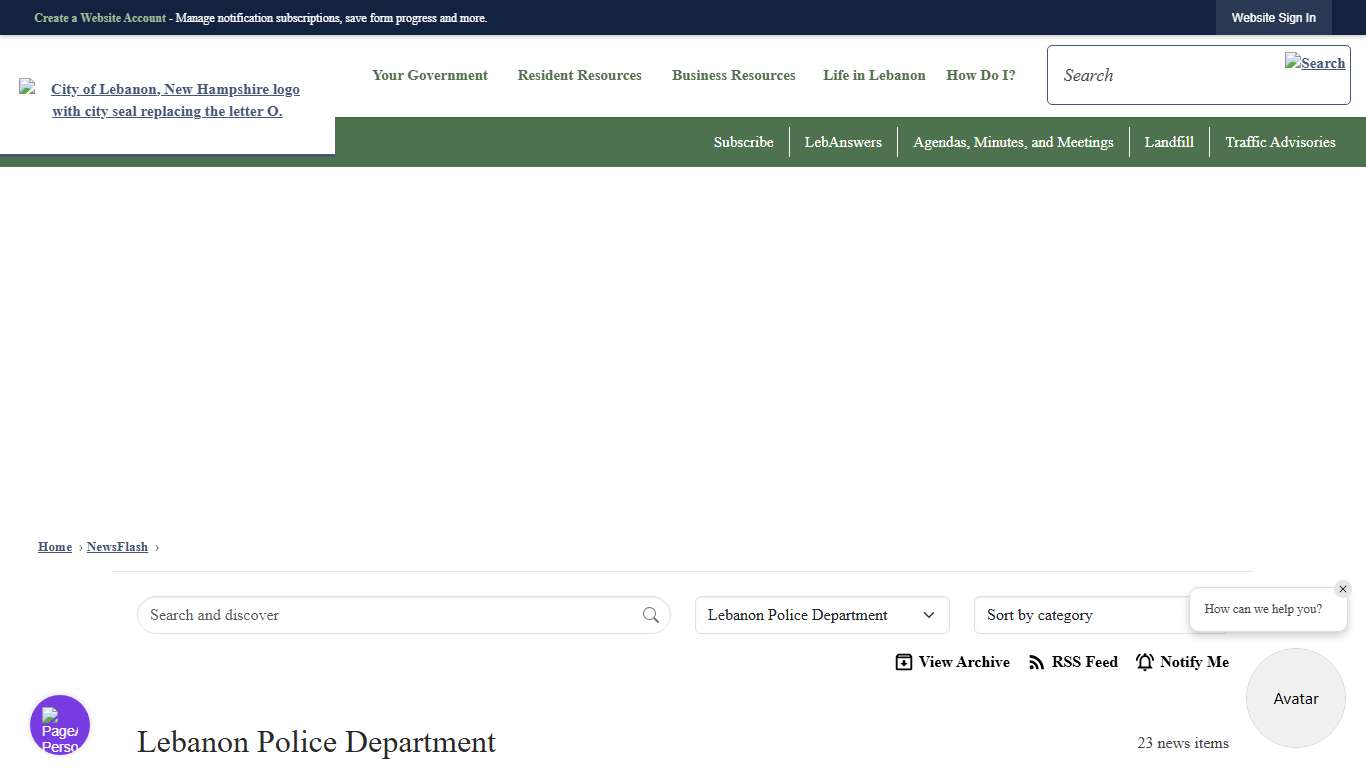
Task: Open the Business Resources menu
Action: click(733, 75)
